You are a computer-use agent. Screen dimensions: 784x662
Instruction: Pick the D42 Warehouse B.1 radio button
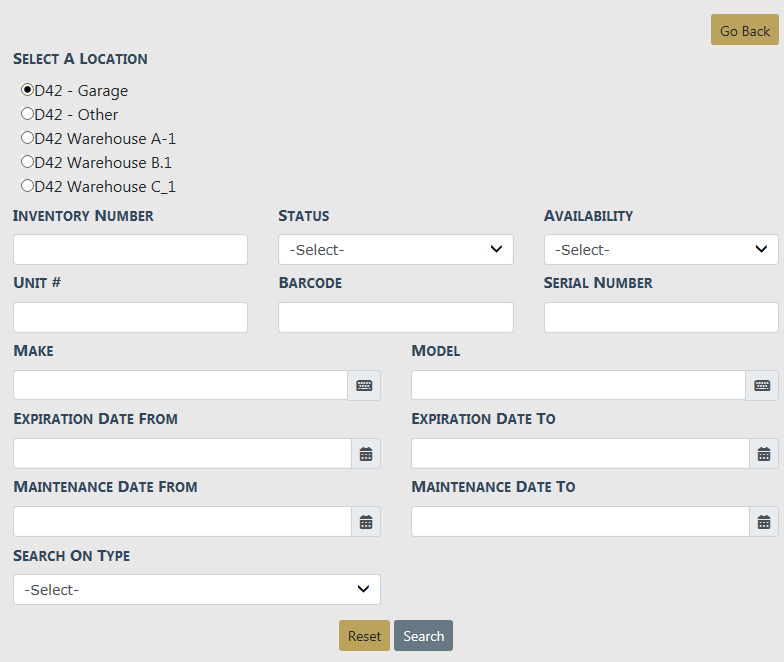click(28, 162)
